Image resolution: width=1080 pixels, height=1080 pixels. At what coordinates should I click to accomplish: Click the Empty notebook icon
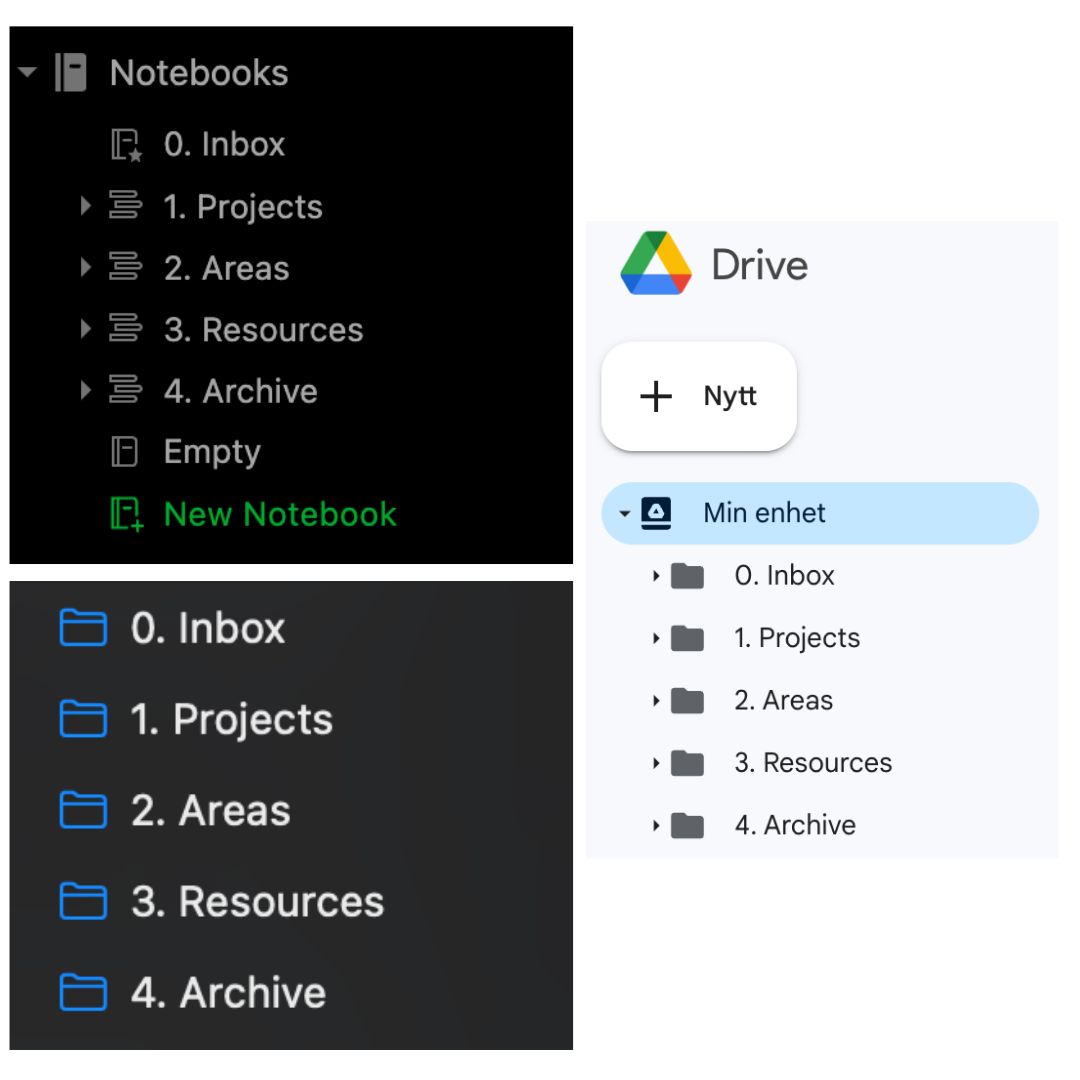(124, 452)
